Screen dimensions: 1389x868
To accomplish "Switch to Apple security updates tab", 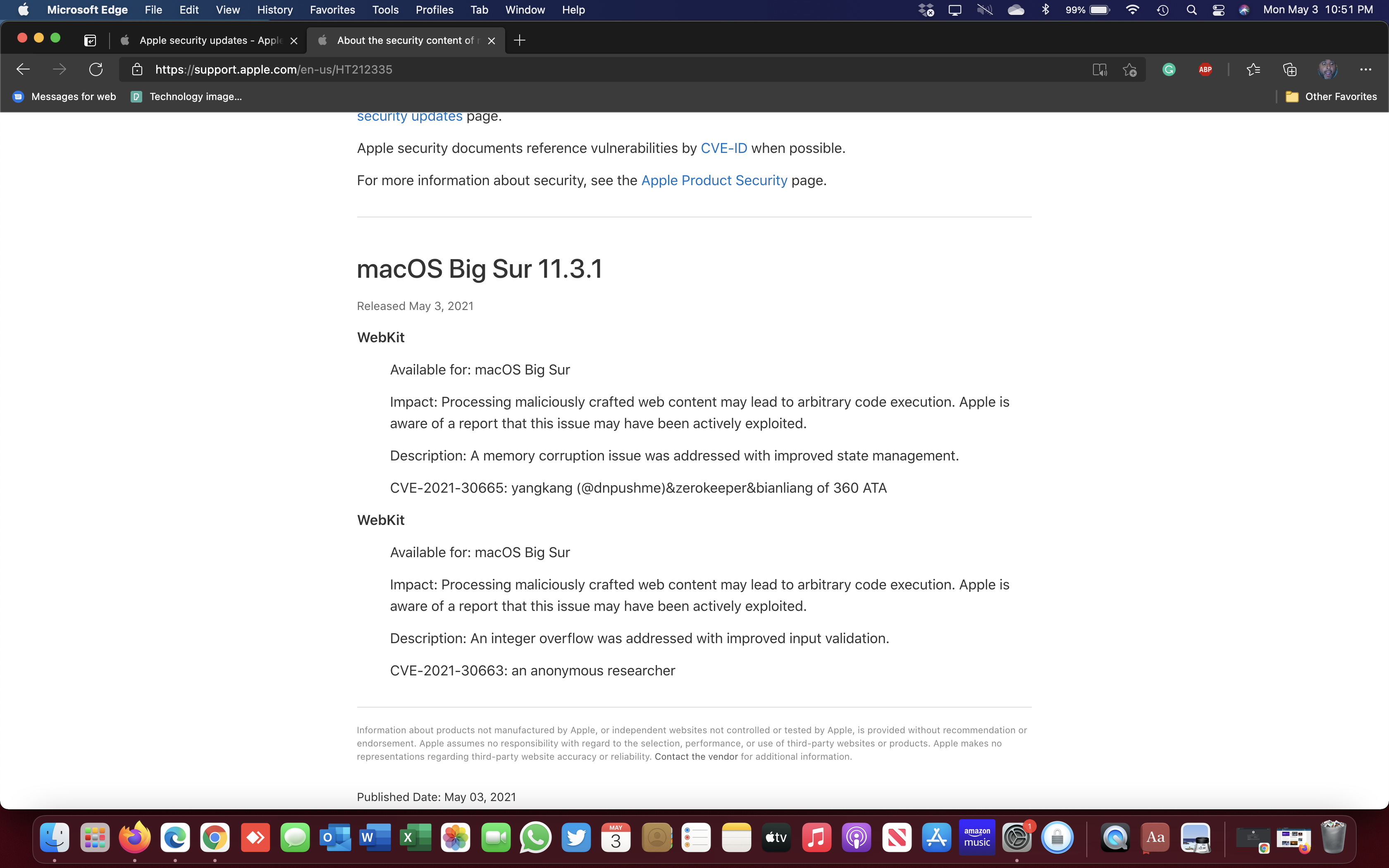I will [210, 40].
